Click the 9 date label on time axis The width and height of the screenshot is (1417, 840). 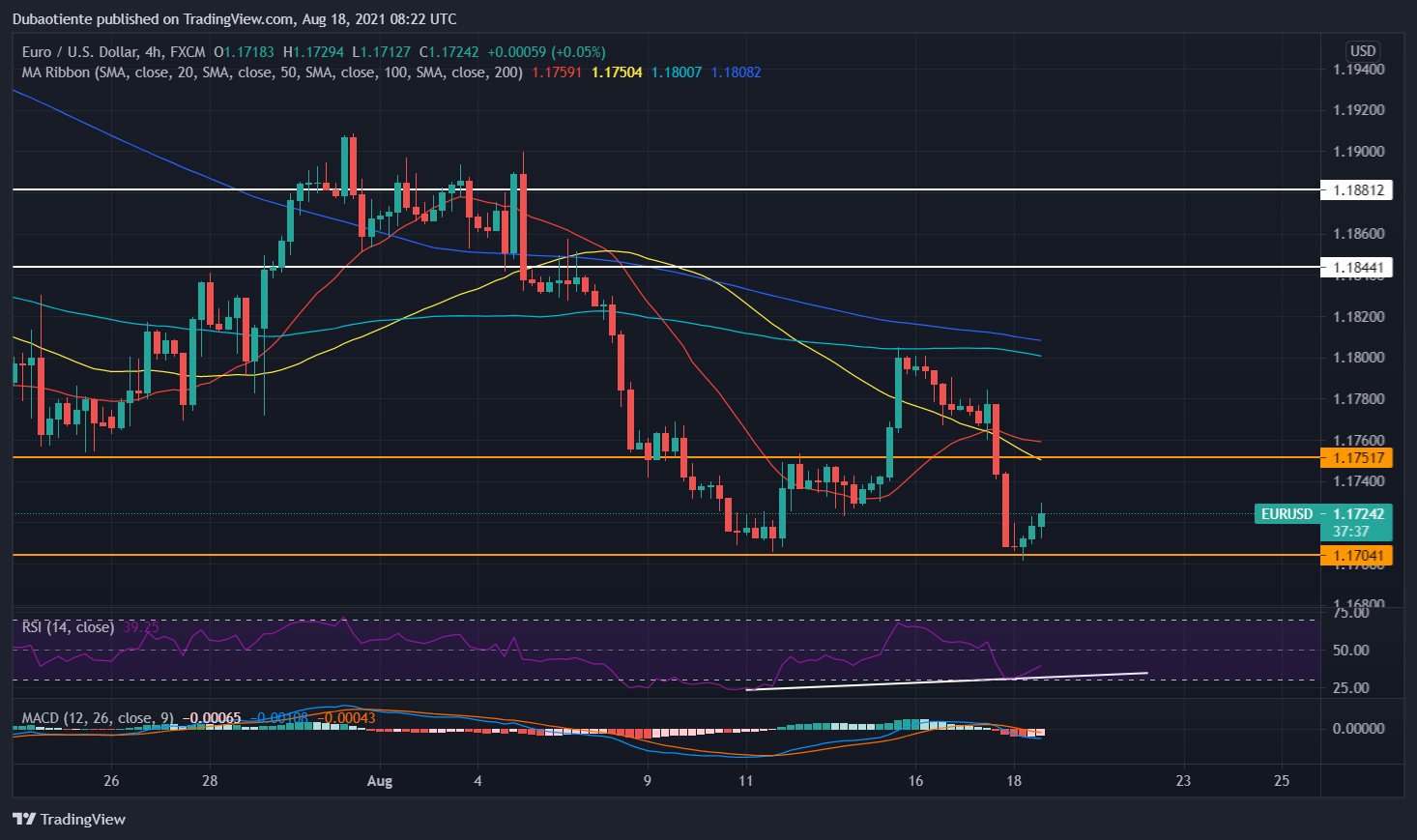tap(647, 781)
